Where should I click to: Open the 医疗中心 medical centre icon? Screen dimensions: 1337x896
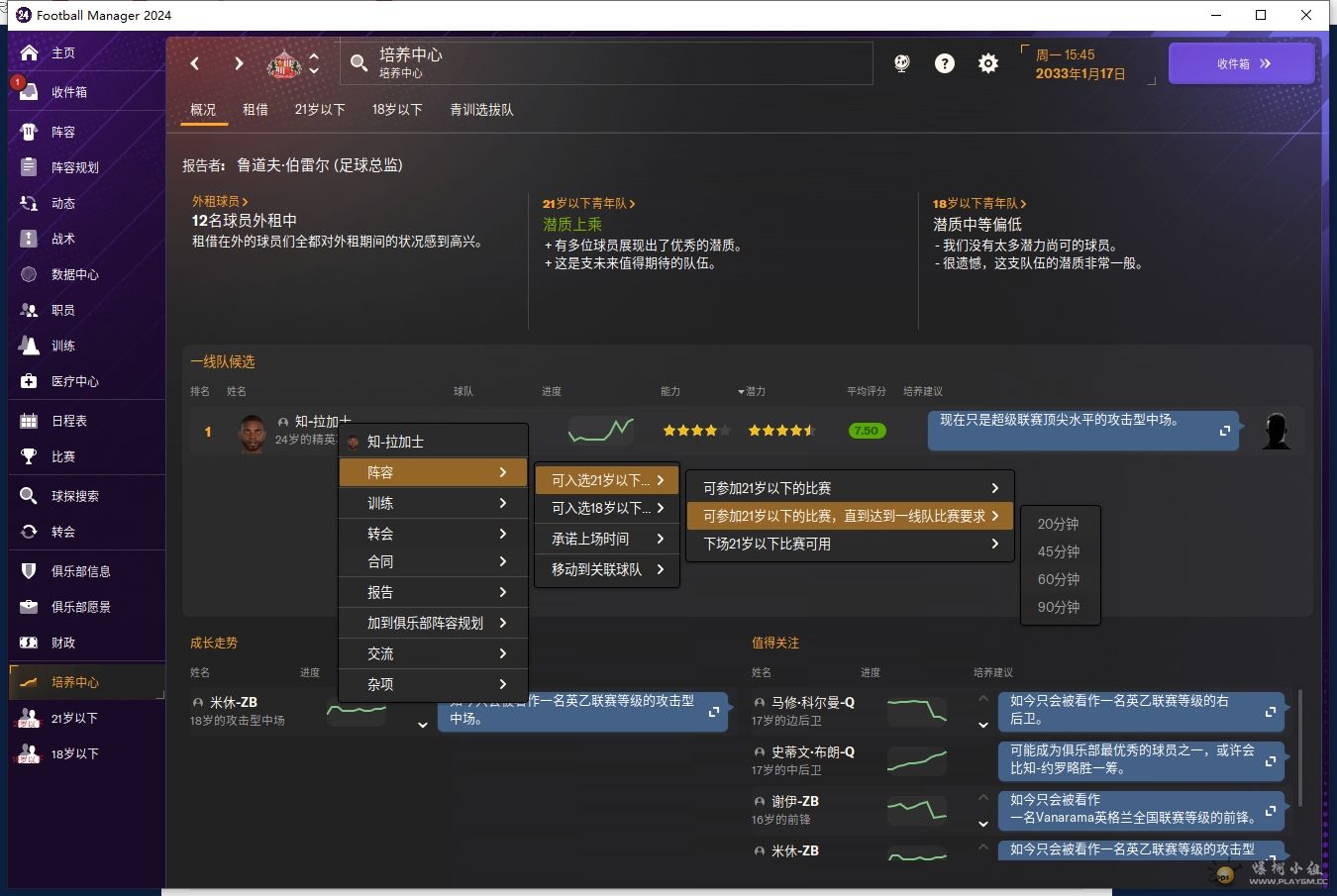click(x=29, y=381)
